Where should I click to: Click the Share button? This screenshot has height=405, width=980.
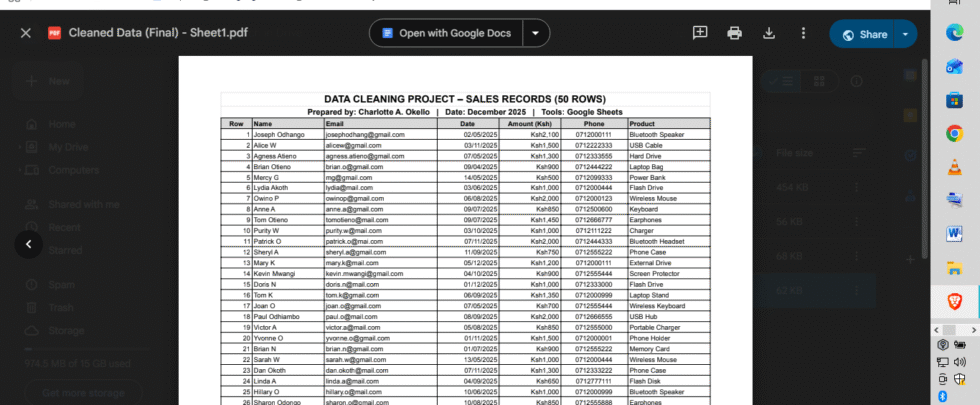[x=864, y=34]
